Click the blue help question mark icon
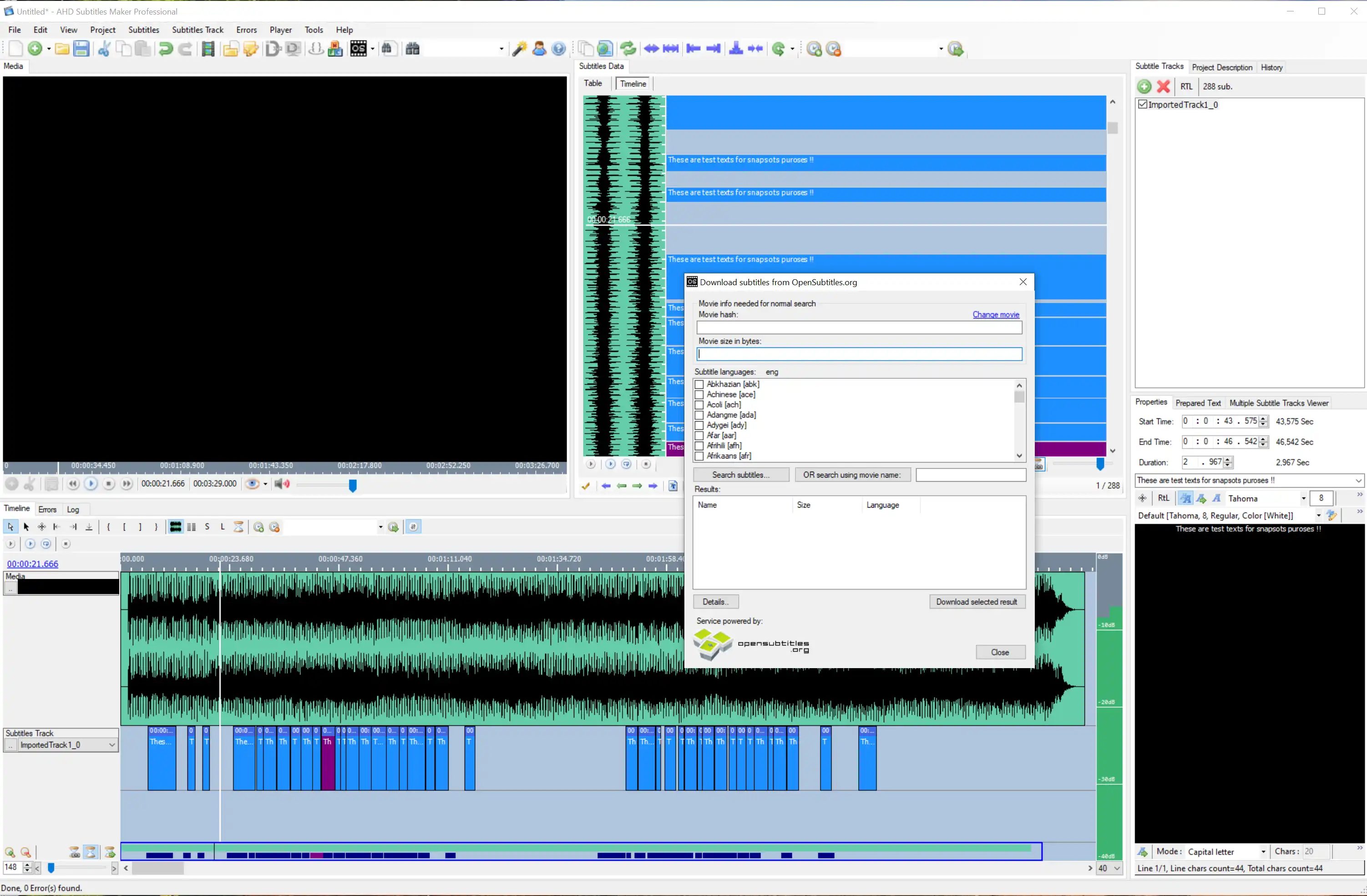The image size is (1367, 896). [x=558, y=49]
